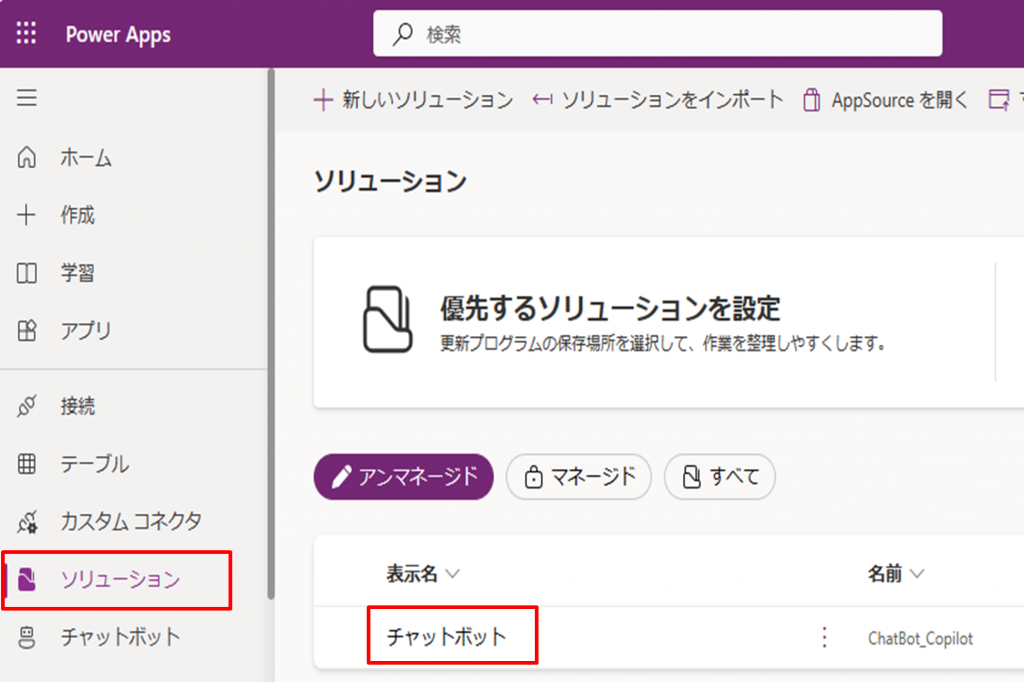Image resolution: width=1024 pixels, height=682 pixels.
Task: Click the Power Apps title
Action: [118, 34]
